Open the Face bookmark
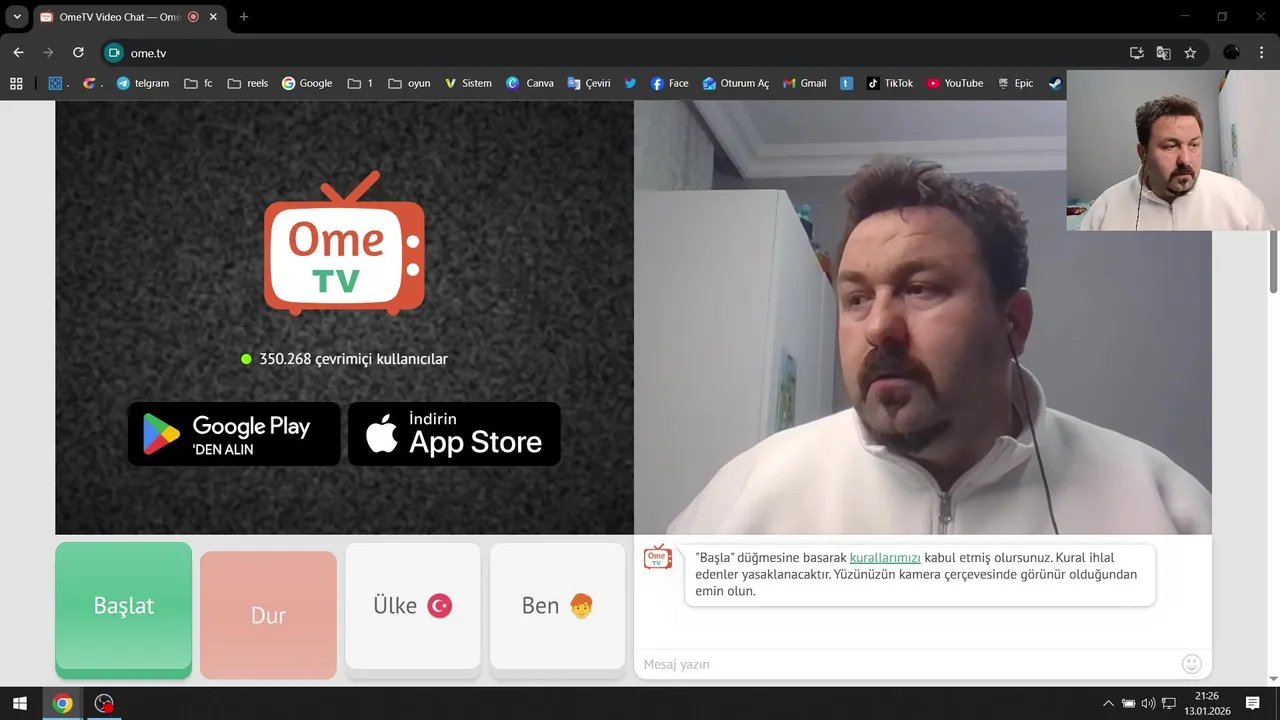1280x720 pixels. [670, 83]
